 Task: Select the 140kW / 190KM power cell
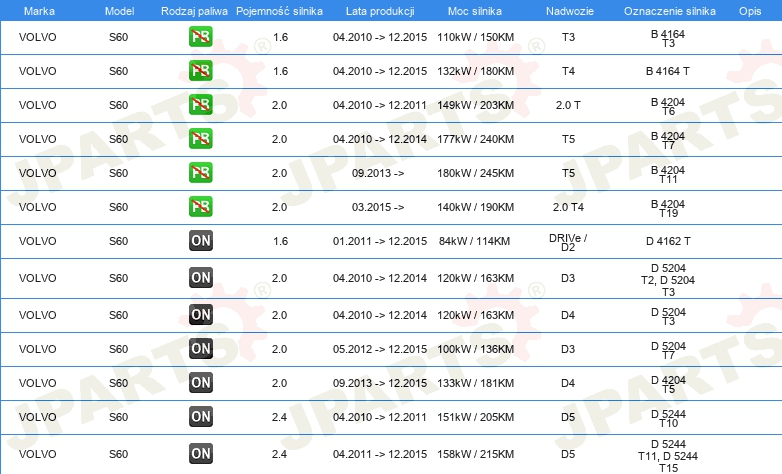coord(475,207)
